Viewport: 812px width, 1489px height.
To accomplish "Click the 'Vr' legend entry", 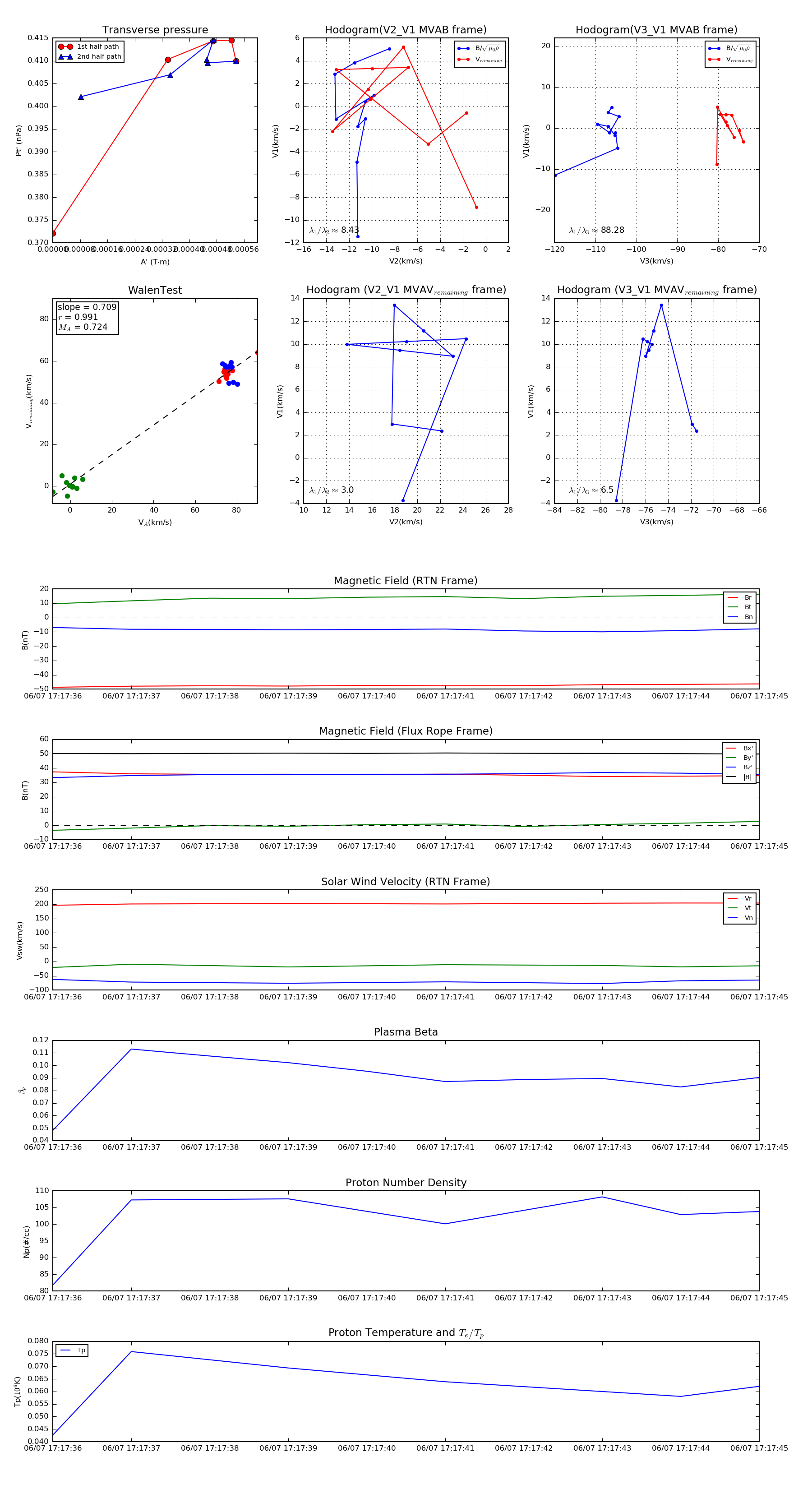I will tap(740, 898).
